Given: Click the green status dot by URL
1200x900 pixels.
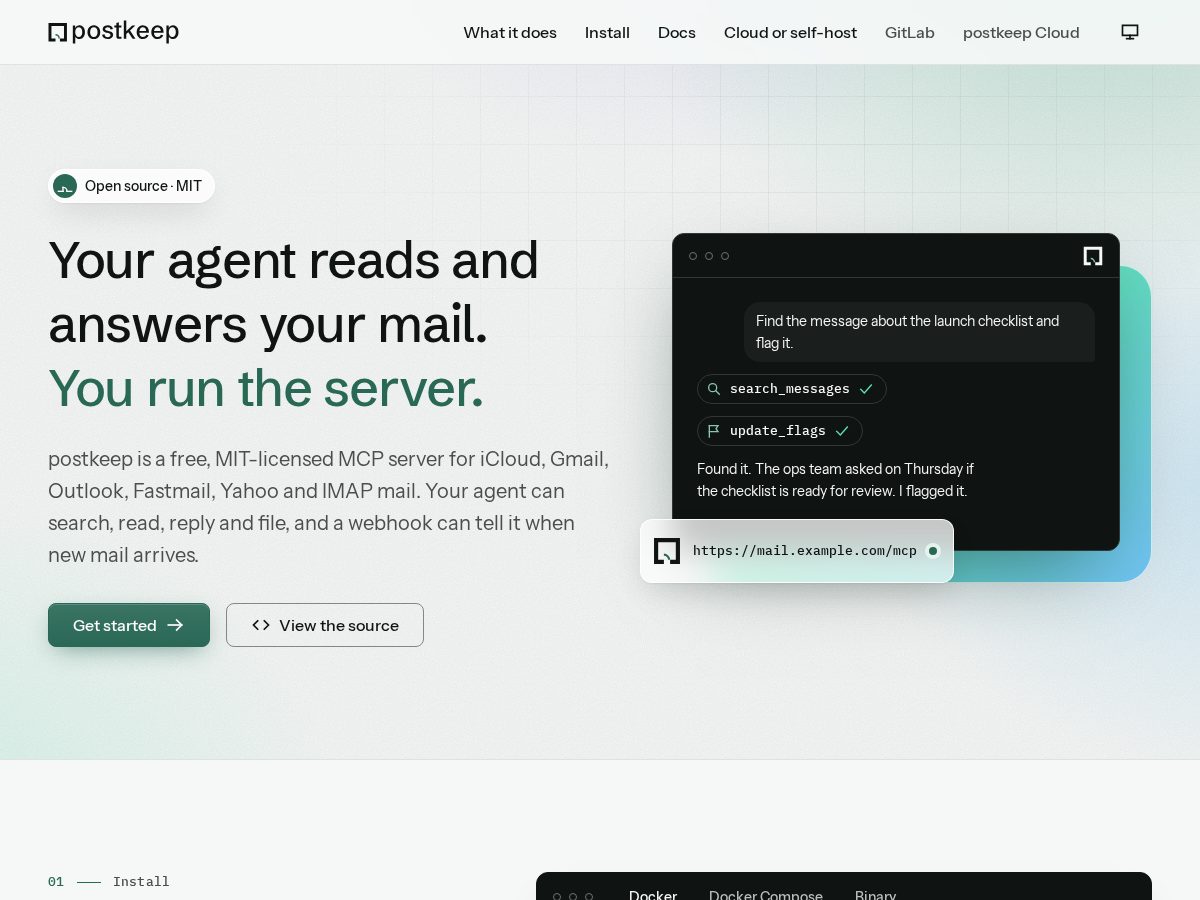Looking at the screenshot, I should click(x=933, y=551).
